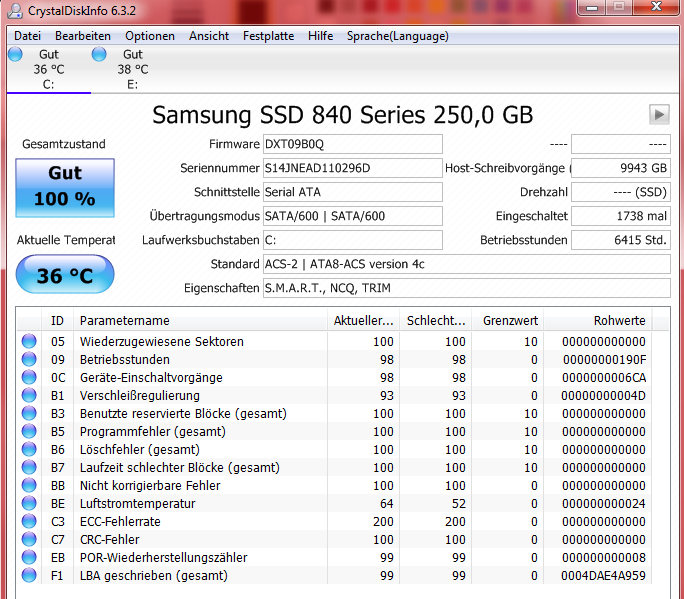Click status icon for Nicht korrigierbare Fehler row

pos(29,485)
